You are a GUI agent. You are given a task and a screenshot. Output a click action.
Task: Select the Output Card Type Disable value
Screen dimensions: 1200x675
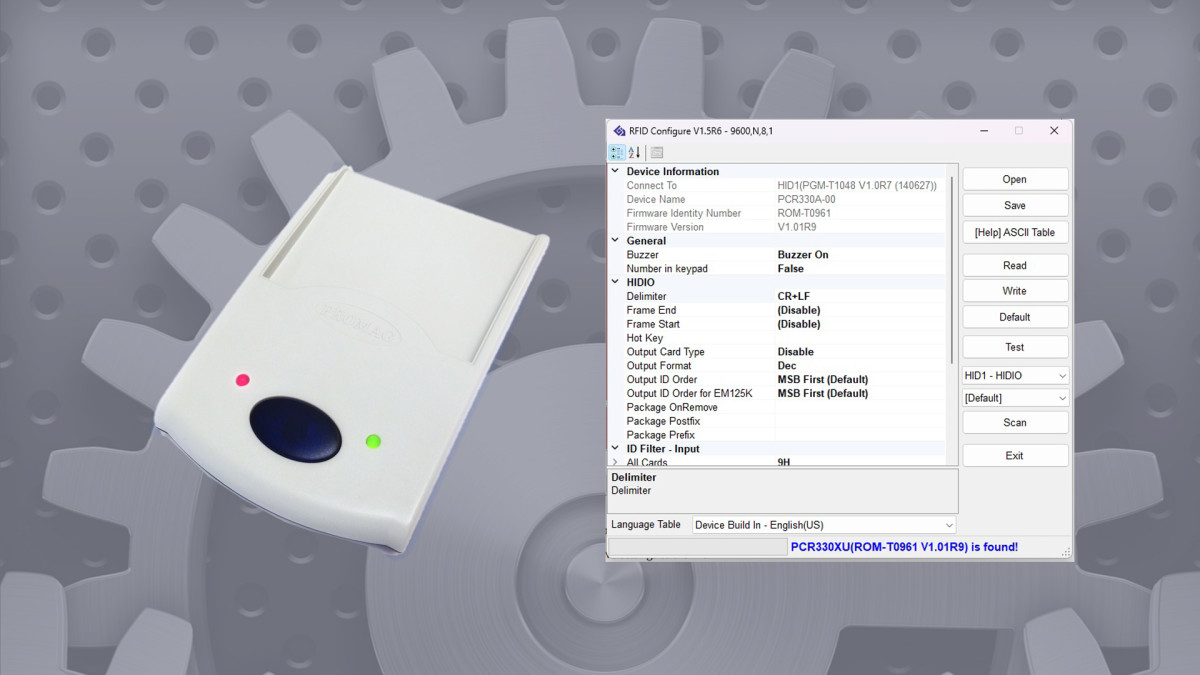tap(858, 352)
